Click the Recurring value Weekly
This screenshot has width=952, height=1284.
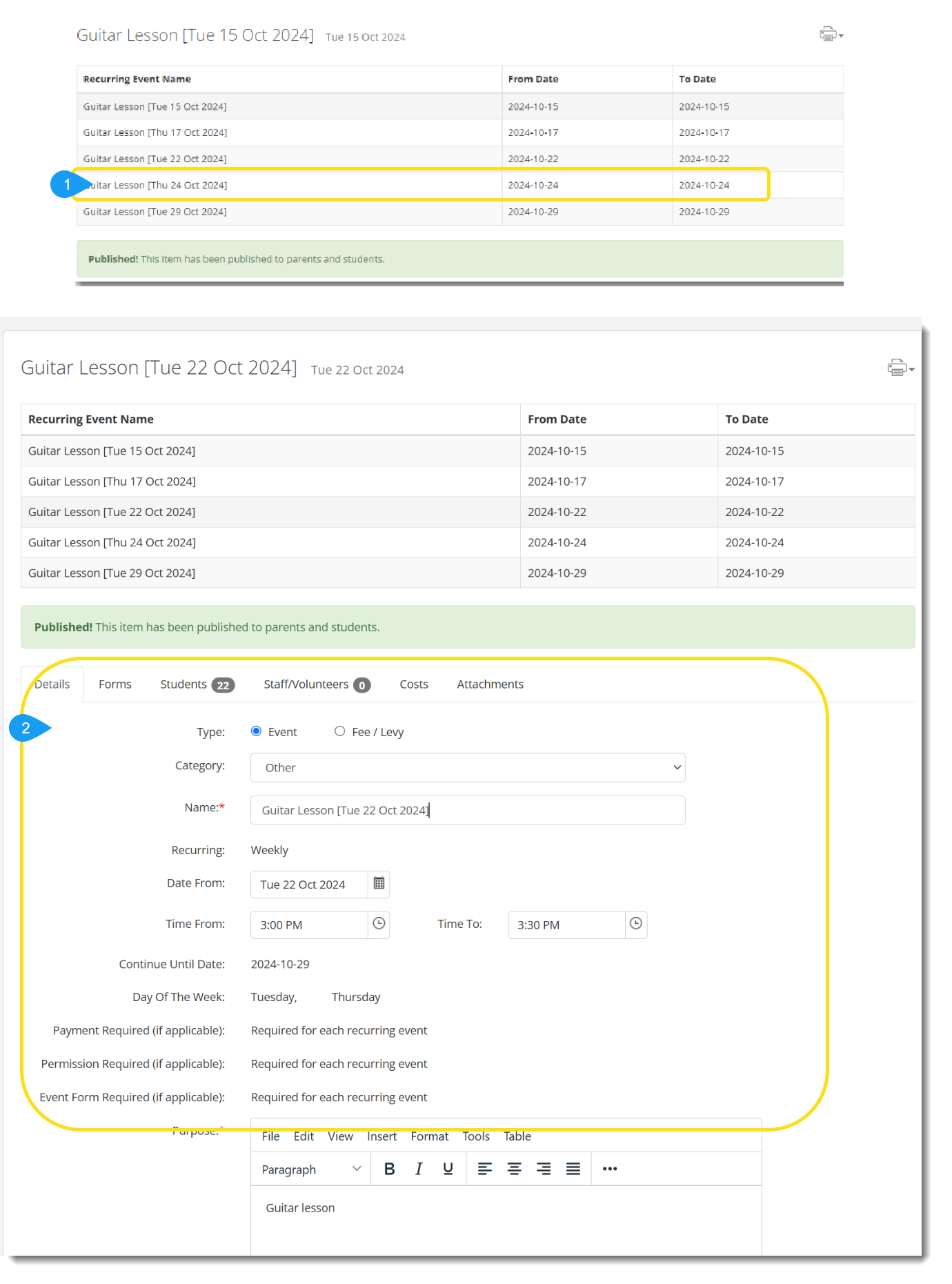(x=270, y=850)
